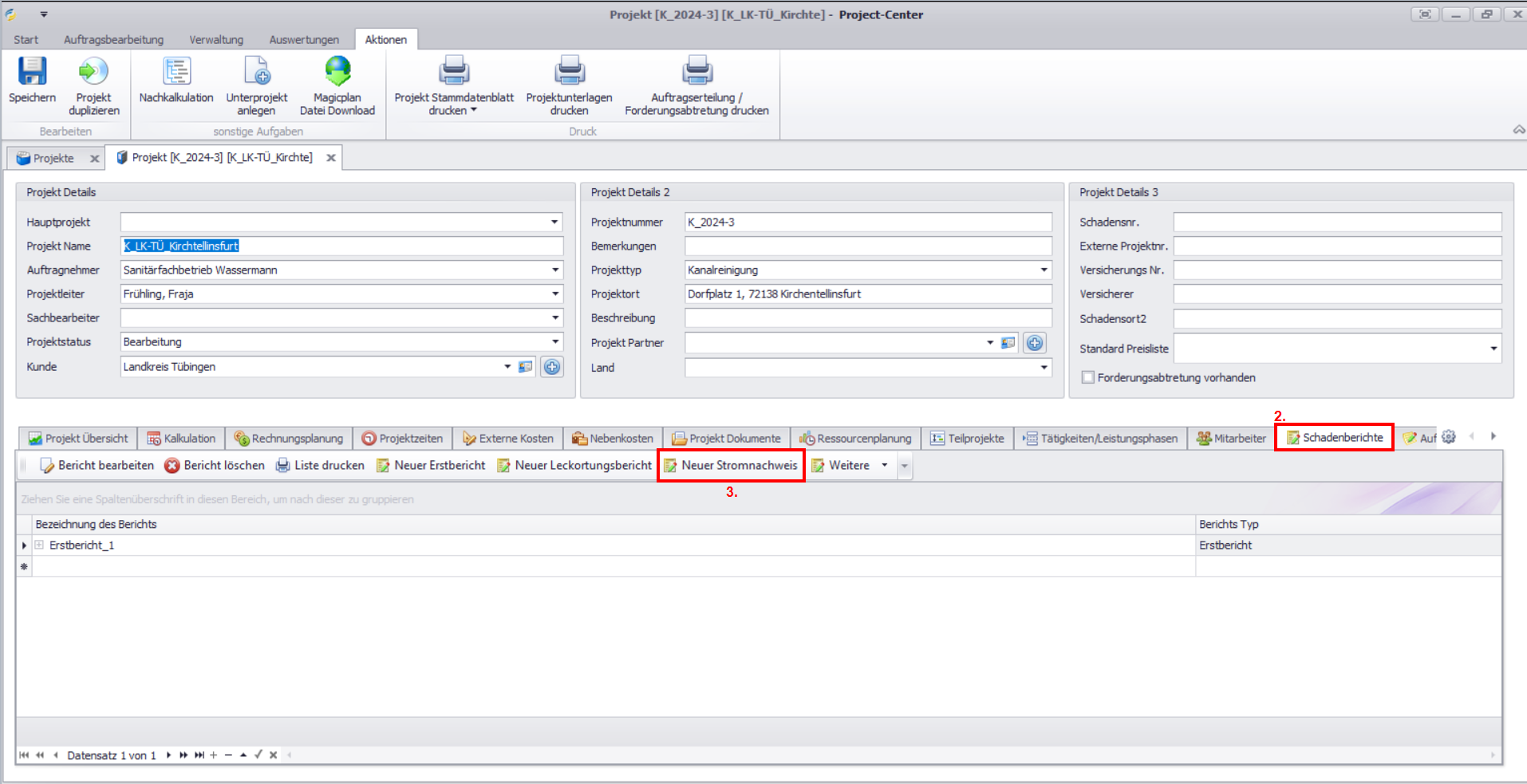Open the Projekttyp dropdown arrow
The width and height of the screenshot is (1527, 784).
click(x=1044, y=270)
